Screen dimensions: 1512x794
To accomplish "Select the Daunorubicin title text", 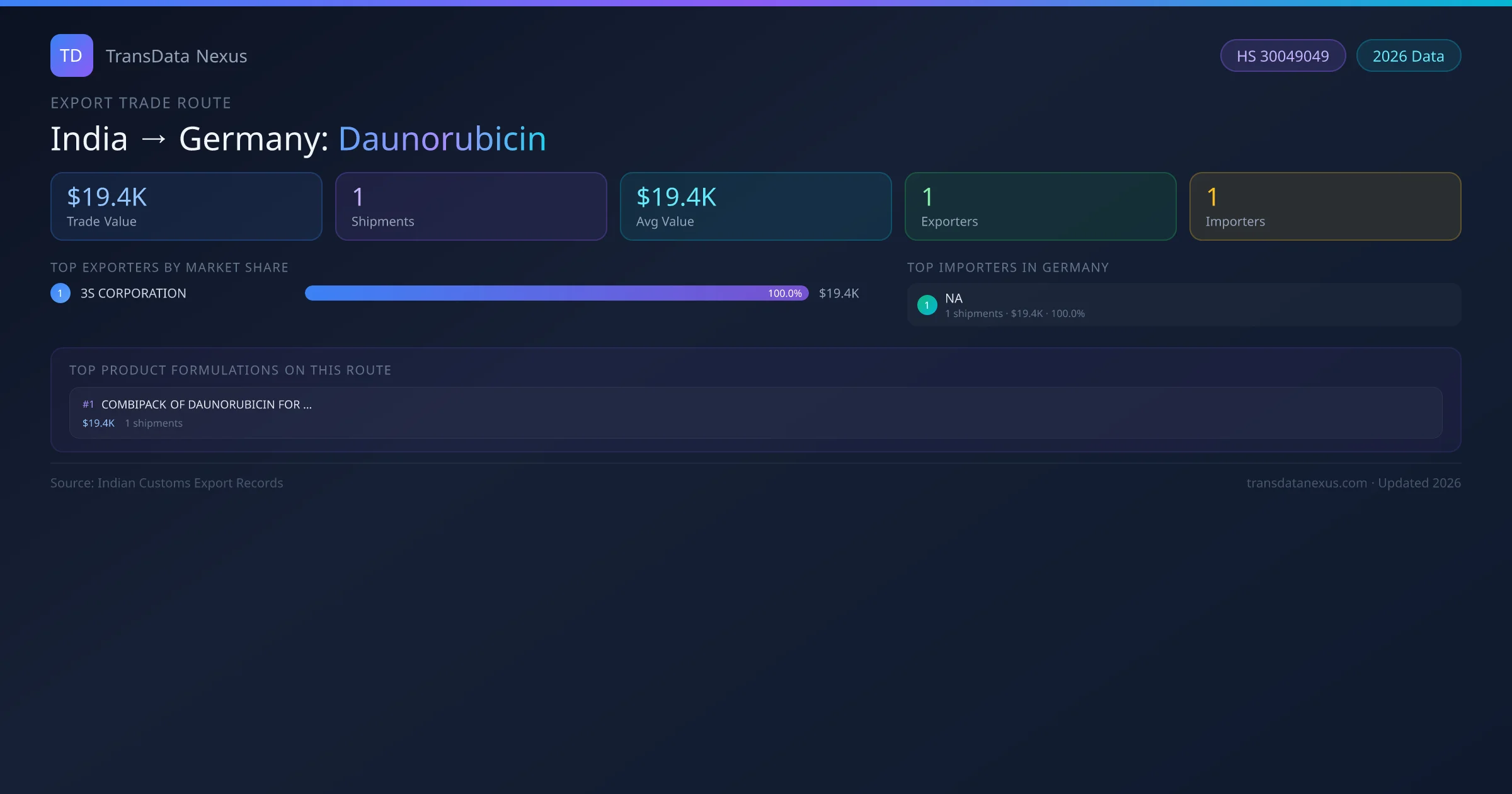I will point(442,139).
